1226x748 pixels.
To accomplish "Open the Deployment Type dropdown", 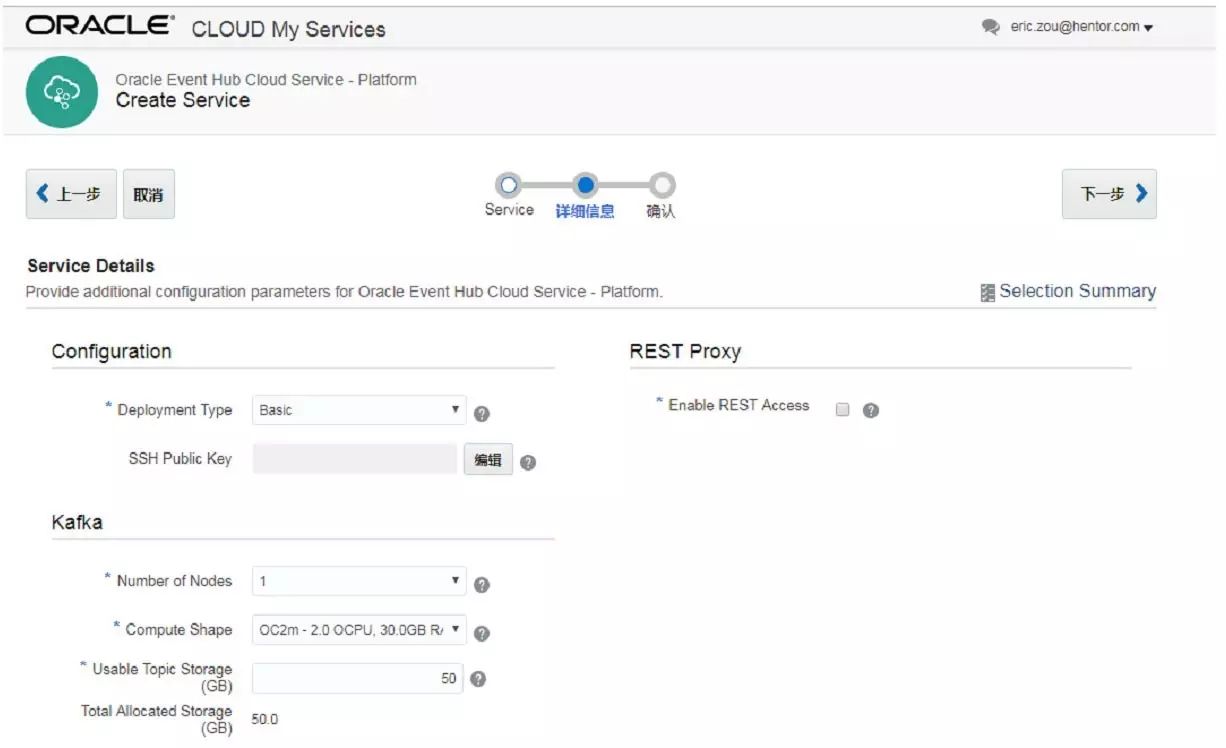I will (359, 410).
